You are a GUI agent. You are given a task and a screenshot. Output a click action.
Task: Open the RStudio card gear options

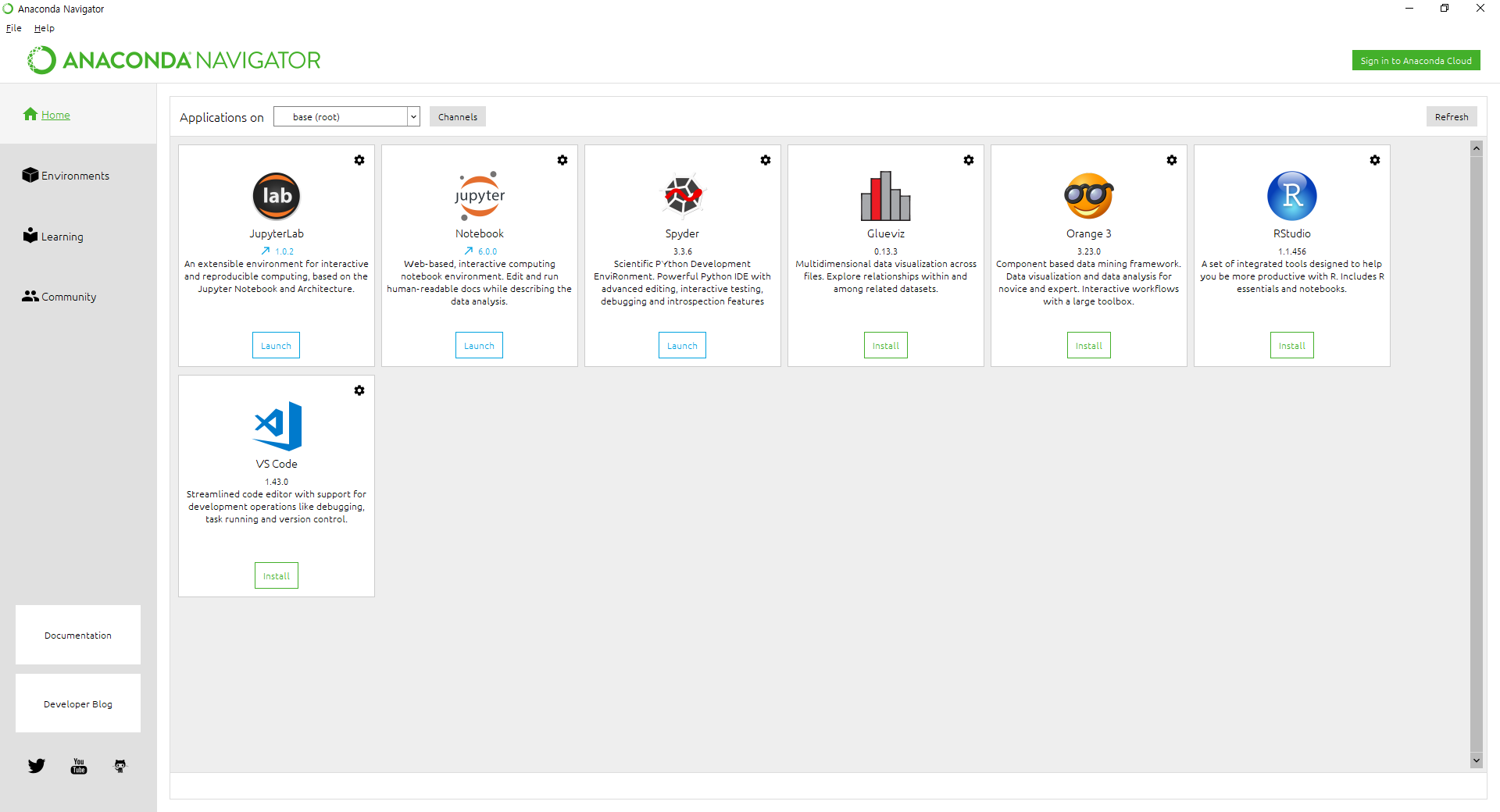coord(1375,160)
